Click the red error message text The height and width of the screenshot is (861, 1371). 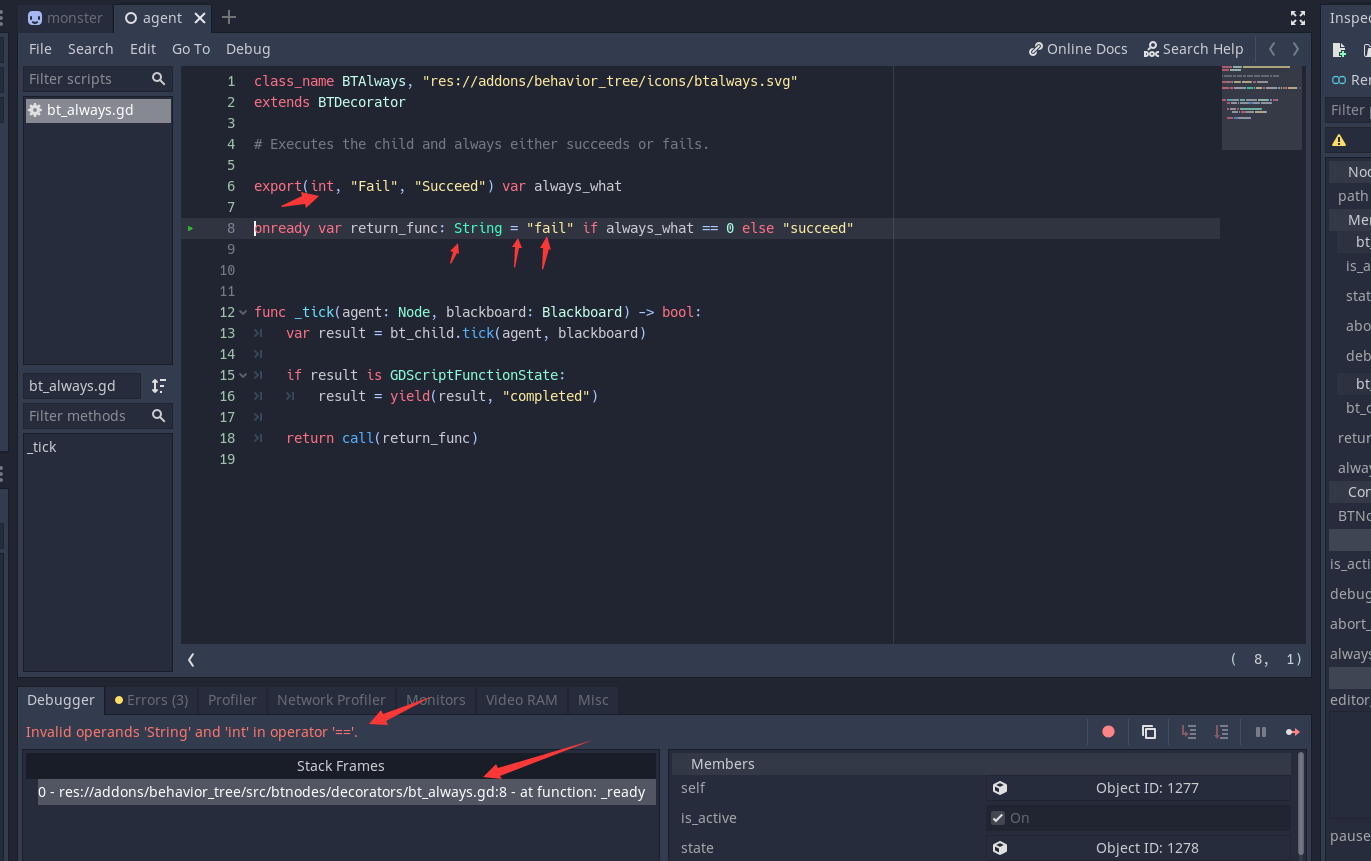coord(192,732)
